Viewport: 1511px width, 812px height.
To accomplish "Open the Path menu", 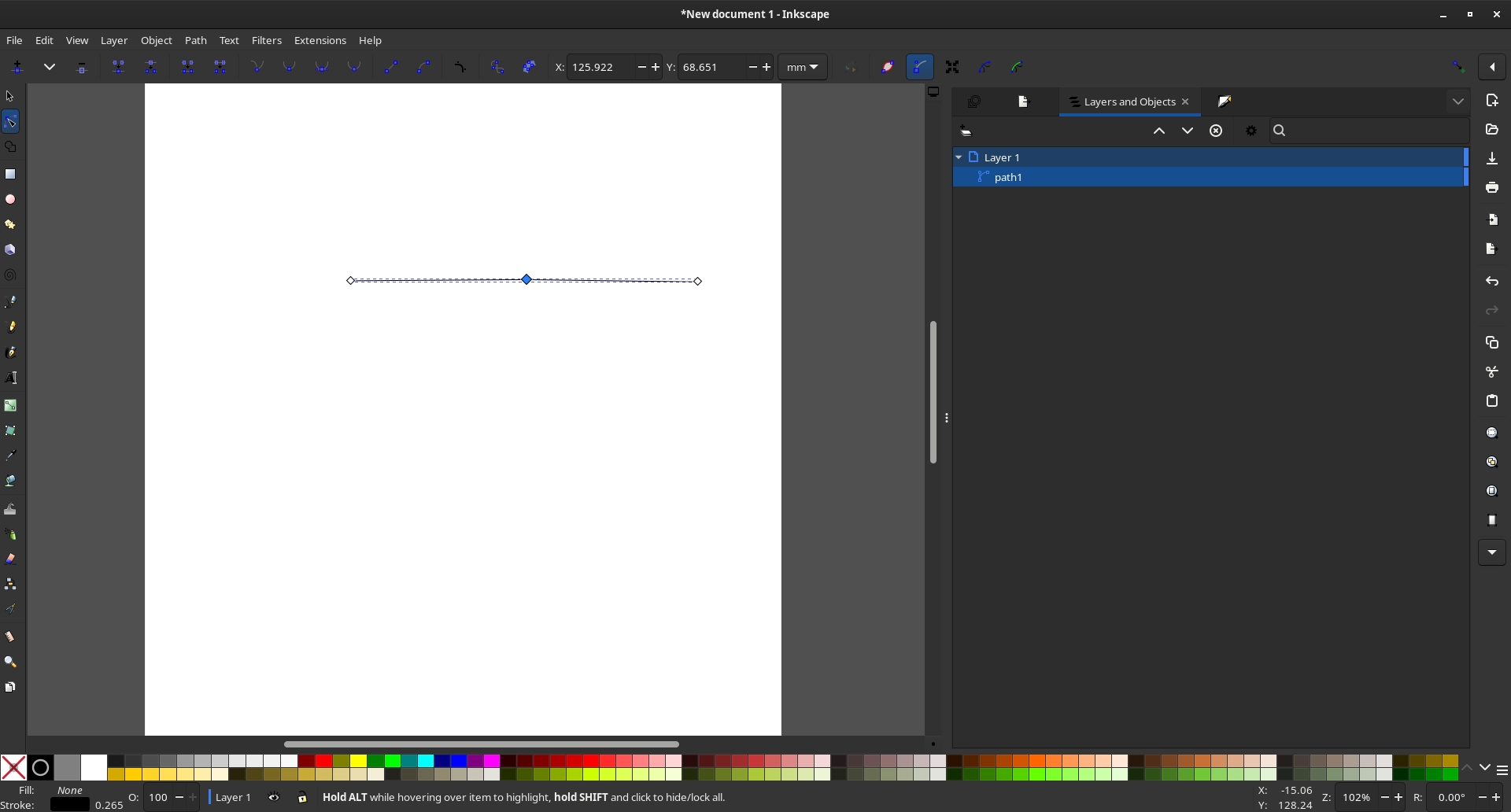I will coord(196,40).
